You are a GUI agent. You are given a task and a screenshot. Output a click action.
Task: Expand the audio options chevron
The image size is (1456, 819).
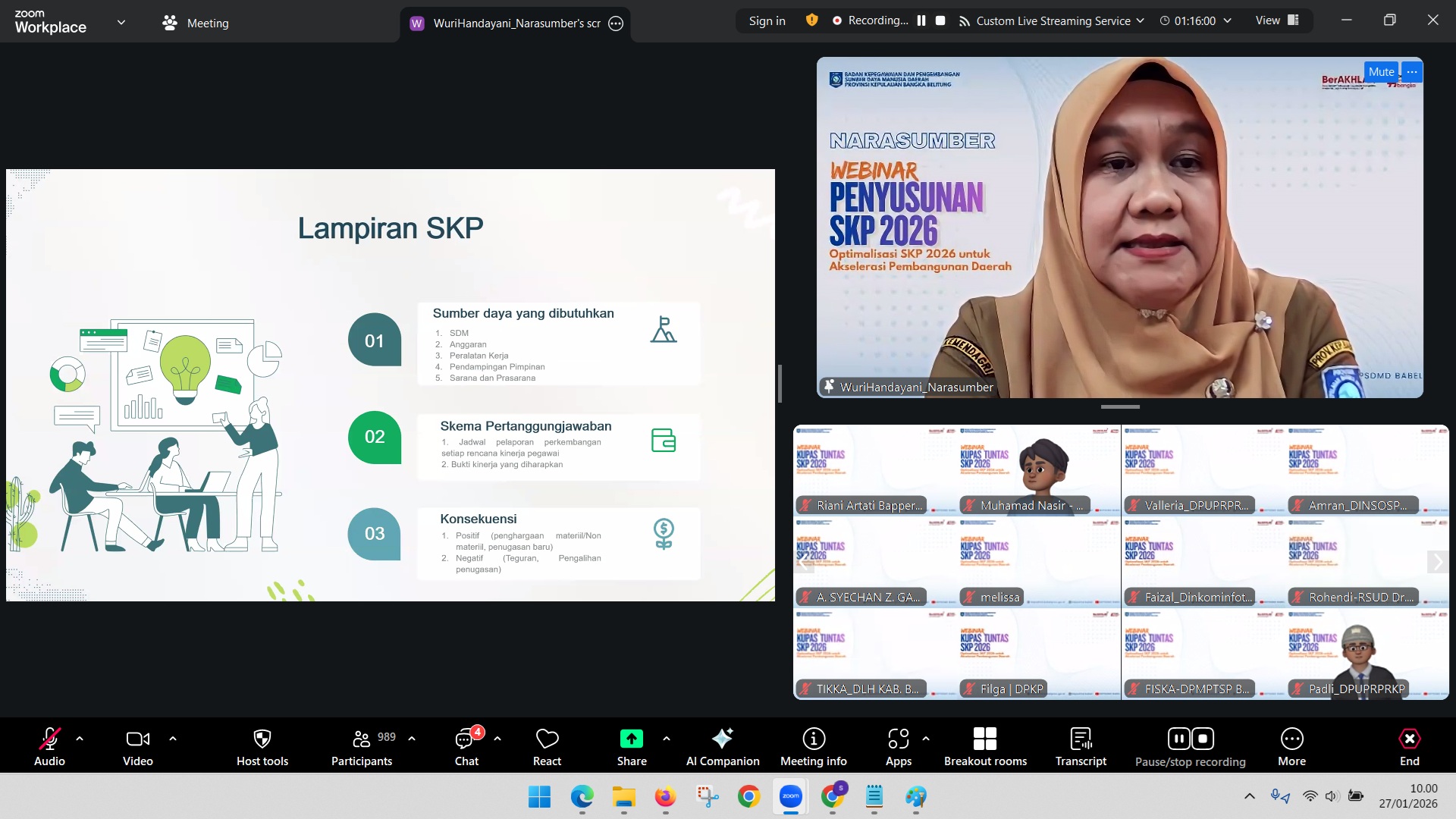tap(80, 739)
